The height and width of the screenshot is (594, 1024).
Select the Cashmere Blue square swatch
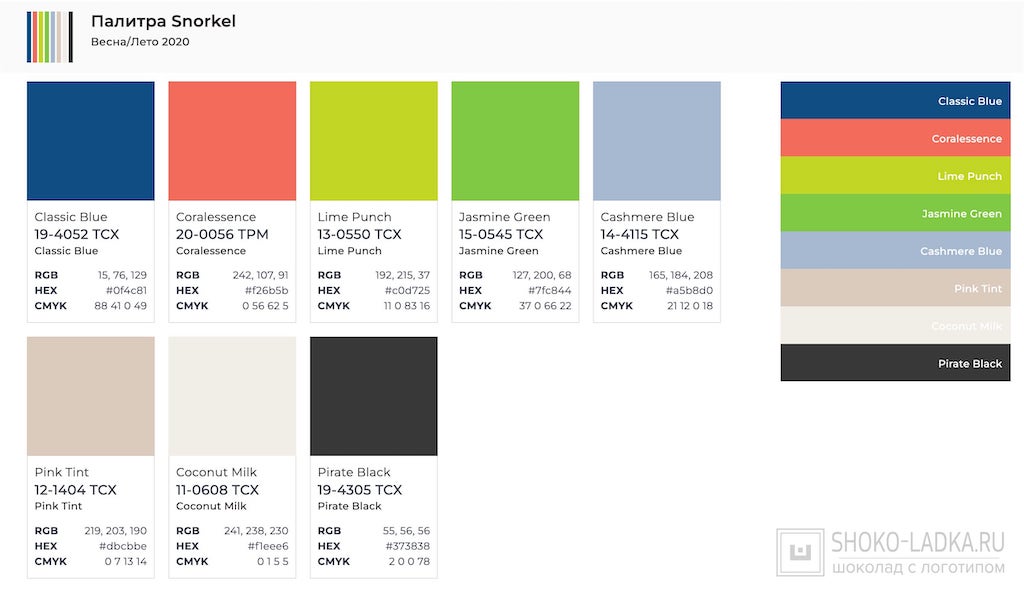pyautogui.click(x=657, y=141)
